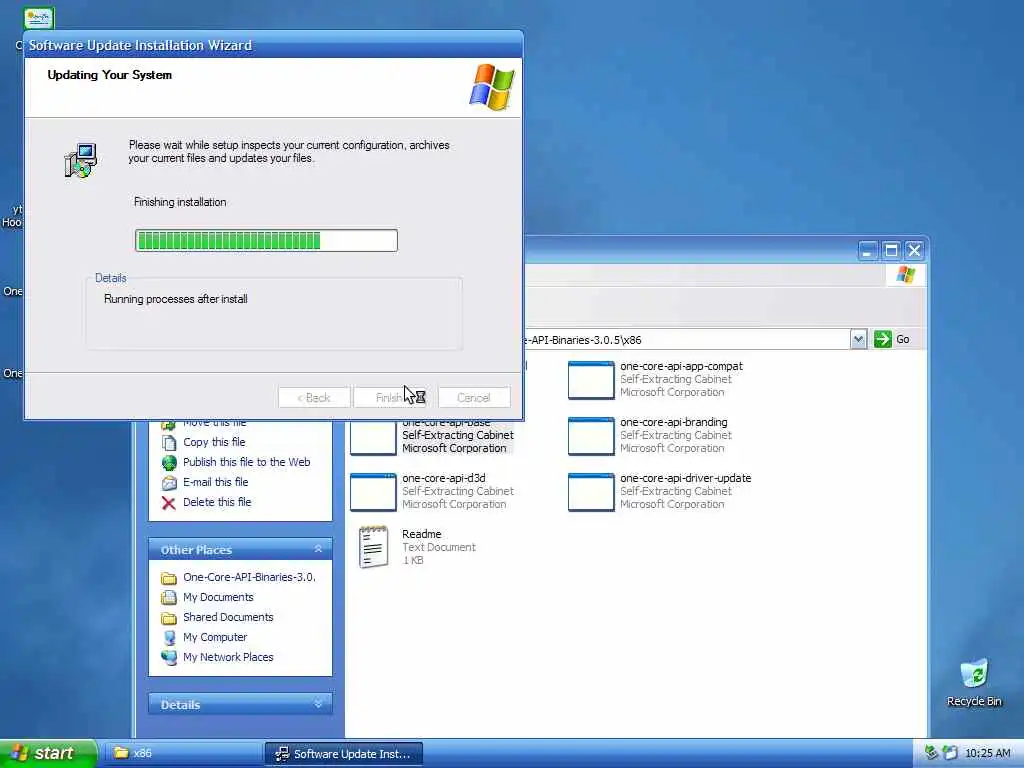The image size is (1024, 768).
Task: Click the Software Update Installation Wizard title bar
Action: tap(274, 44)
